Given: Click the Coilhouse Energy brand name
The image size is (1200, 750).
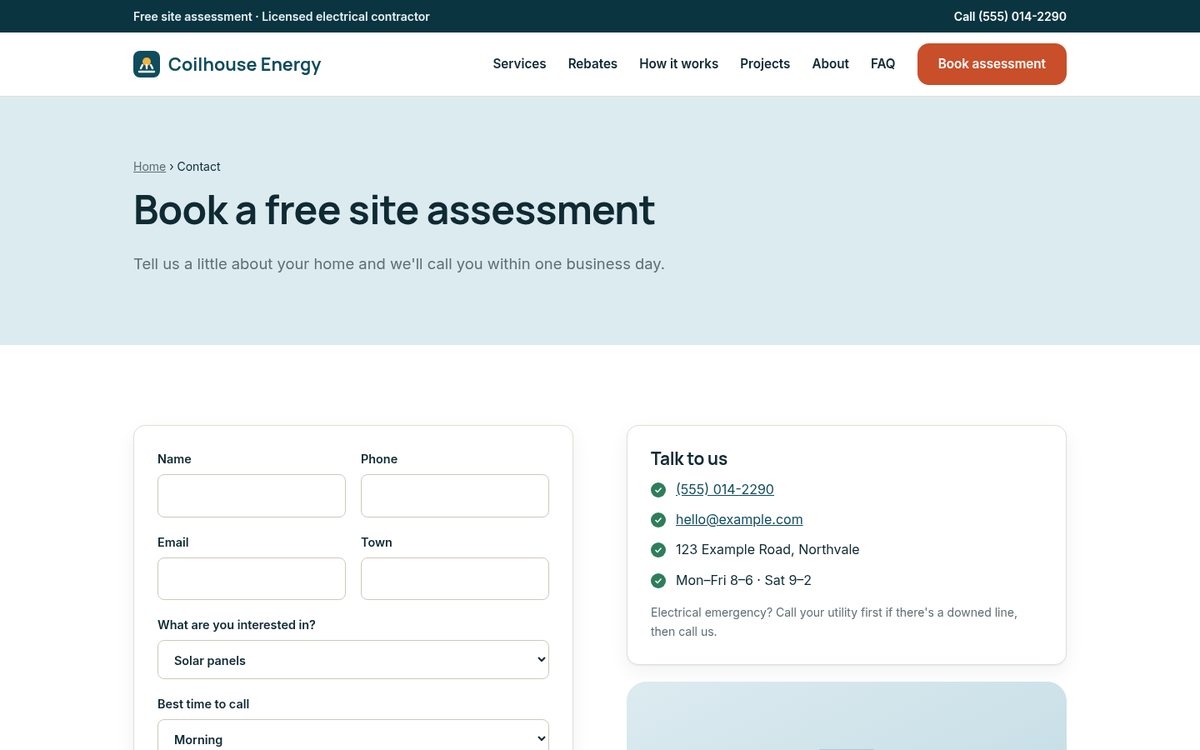Looking at the screenshot, I should [244, 64].
